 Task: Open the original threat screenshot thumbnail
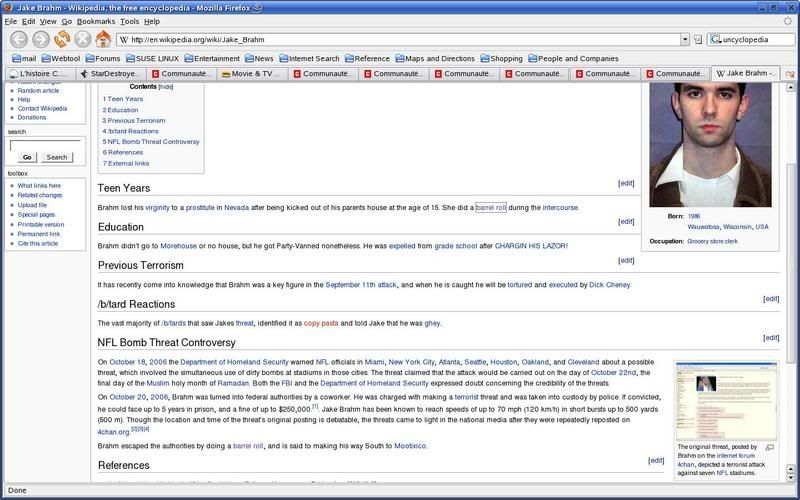pyautogui.click(x=727, y=402)
